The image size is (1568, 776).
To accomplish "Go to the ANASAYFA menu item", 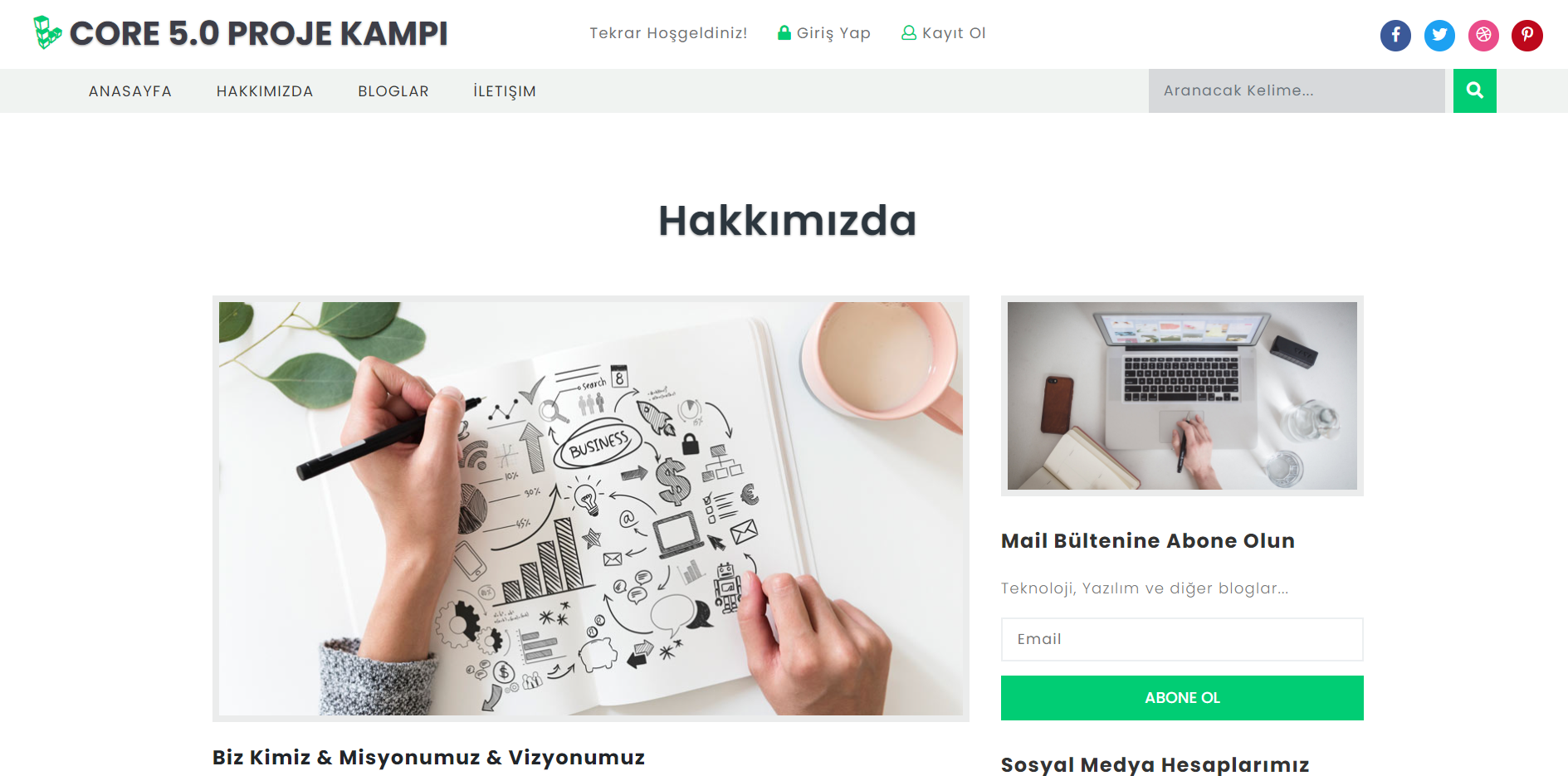I will pos(130,91).
